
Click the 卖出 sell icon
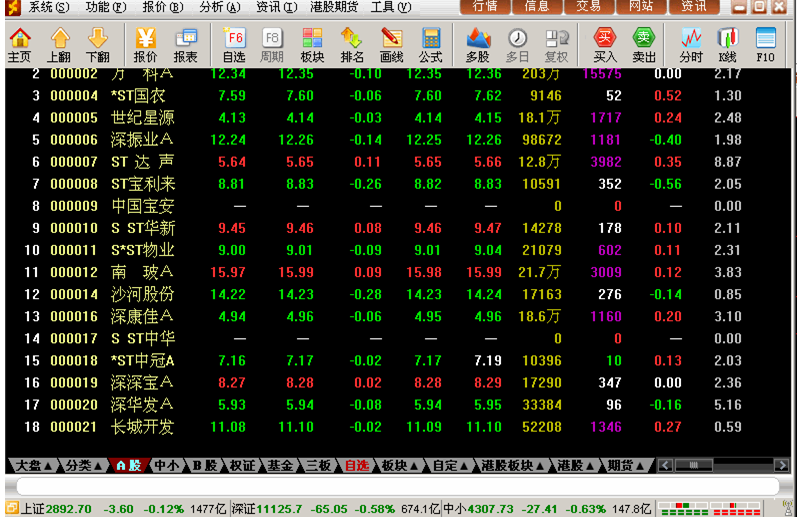(644, 44)
